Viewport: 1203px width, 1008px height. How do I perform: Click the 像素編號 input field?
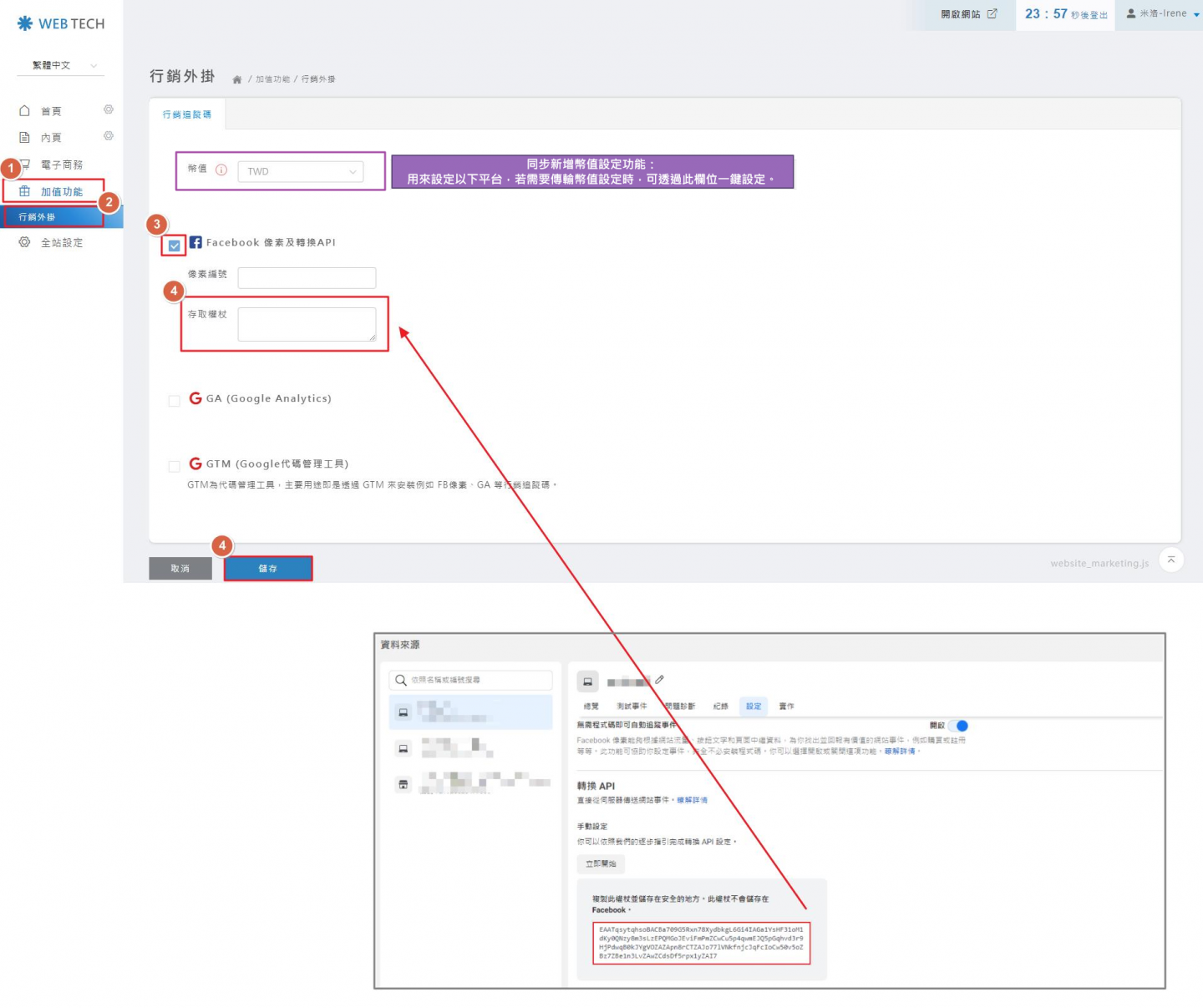point(307,277)
